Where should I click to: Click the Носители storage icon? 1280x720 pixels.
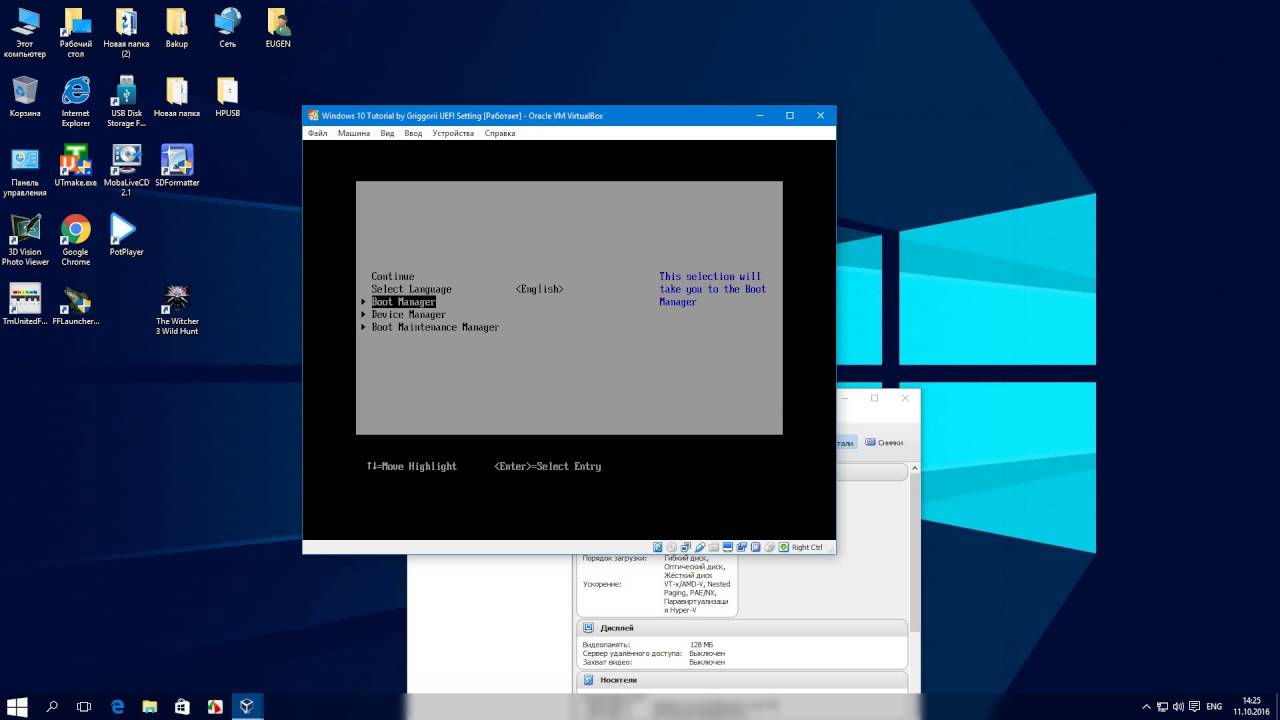tap(588, 680)
